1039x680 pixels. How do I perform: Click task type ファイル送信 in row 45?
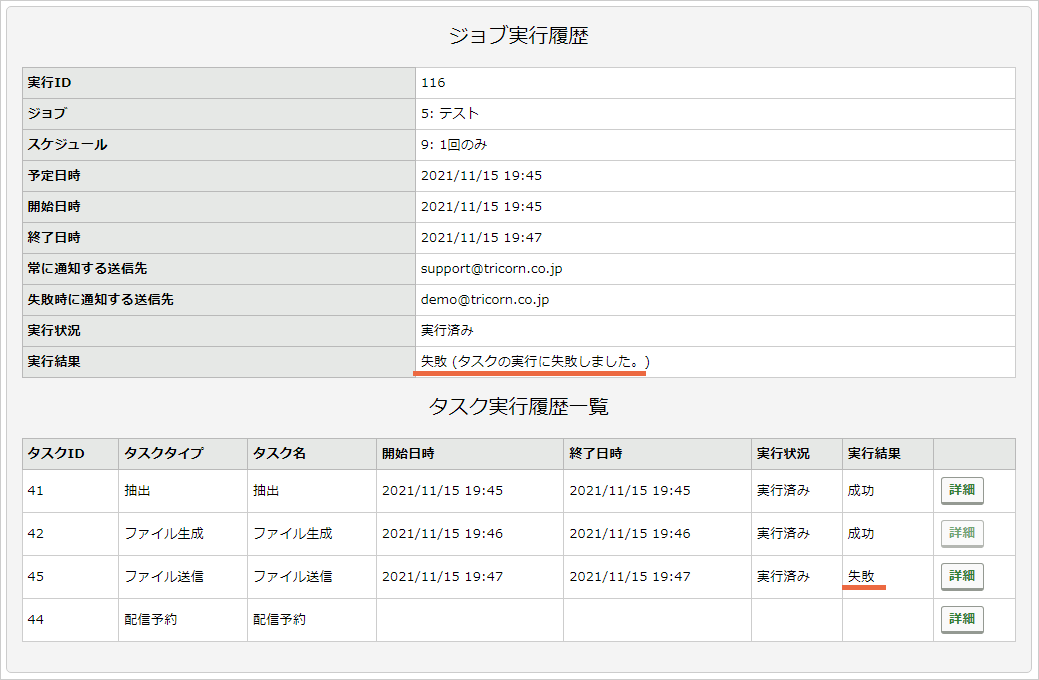click(164, 577)
